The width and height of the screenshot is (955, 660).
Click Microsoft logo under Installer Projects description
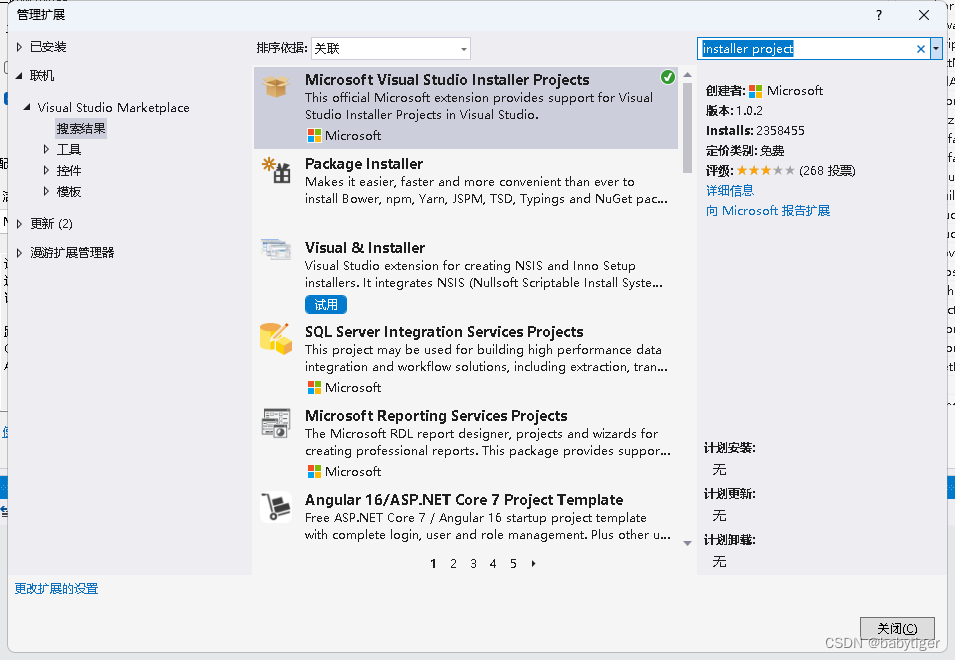pos(314,136)
